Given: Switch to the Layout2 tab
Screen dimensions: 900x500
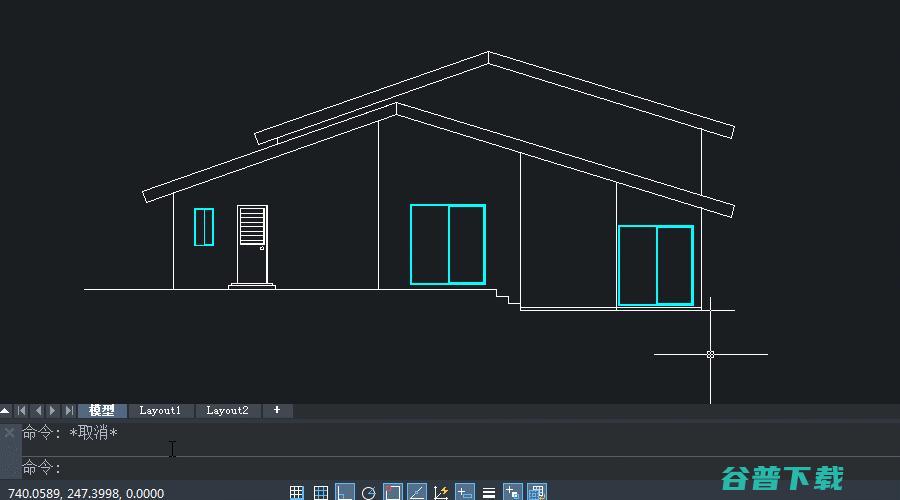Looking at the screenshot, I should click(x=227, y=410).
